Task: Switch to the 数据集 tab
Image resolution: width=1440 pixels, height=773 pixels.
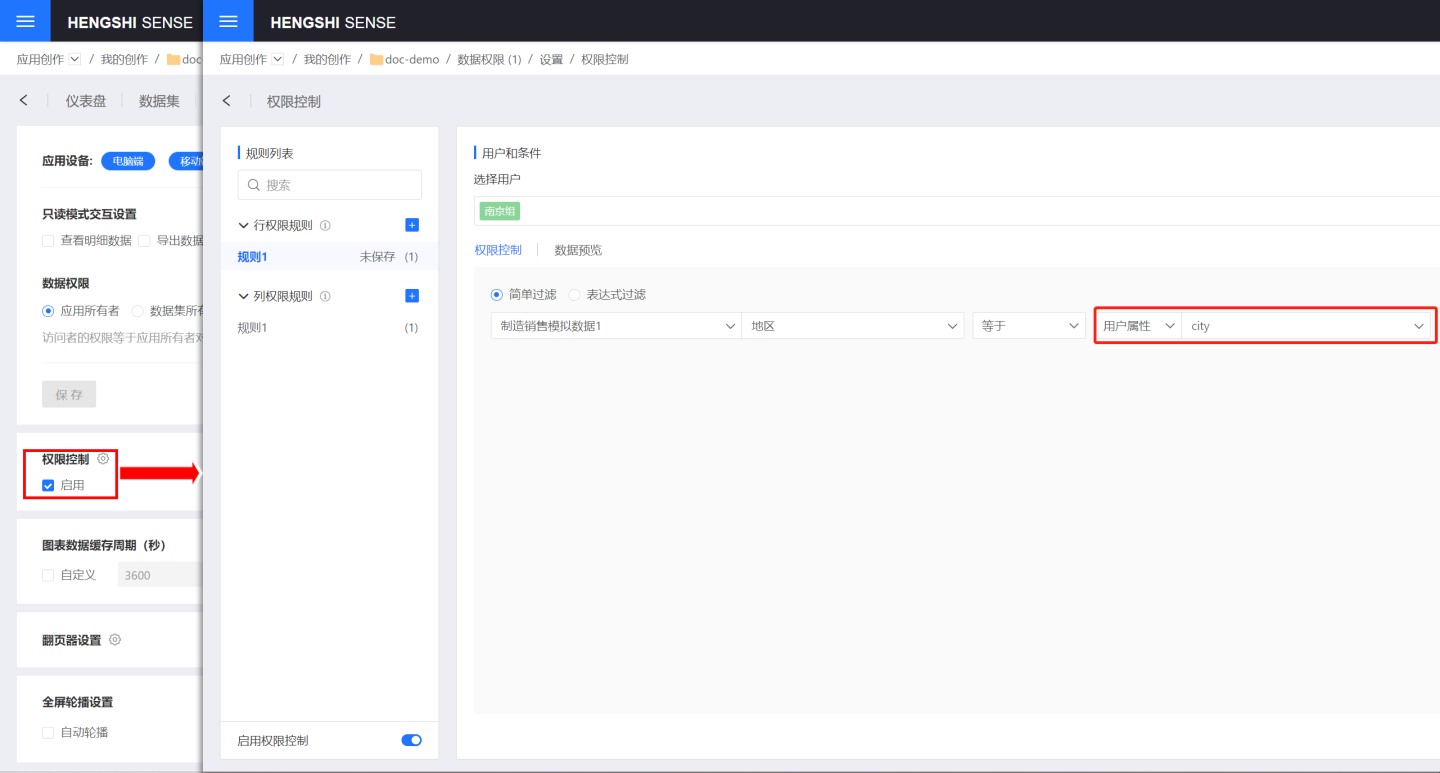Action: tap(159, 101)
